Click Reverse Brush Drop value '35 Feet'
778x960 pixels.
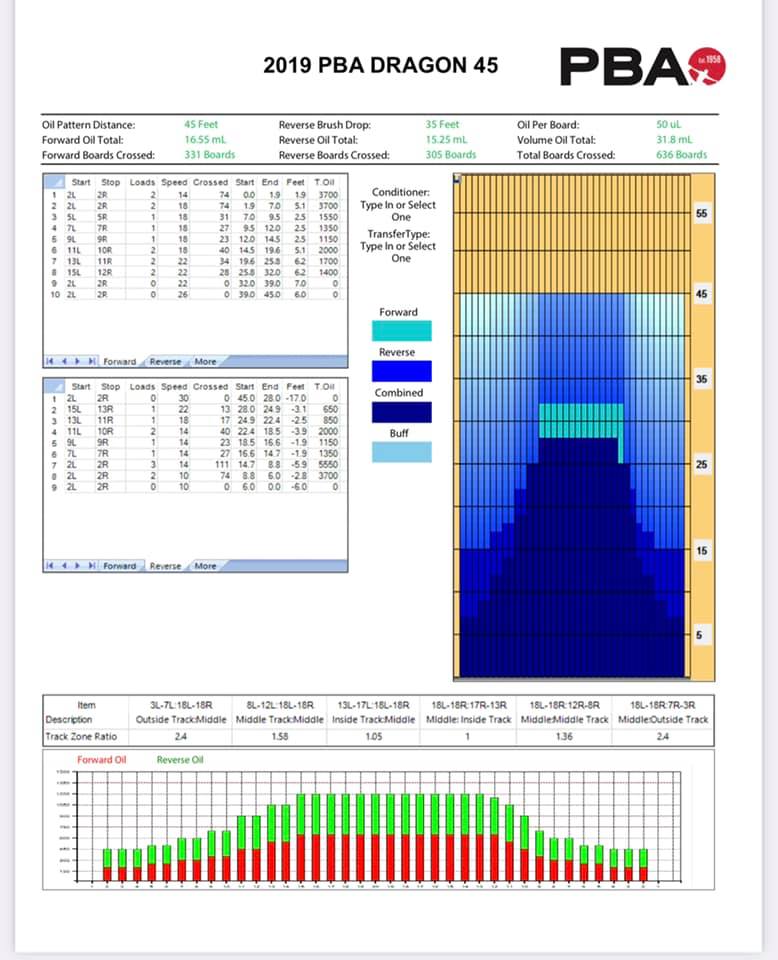coord(443,124)
